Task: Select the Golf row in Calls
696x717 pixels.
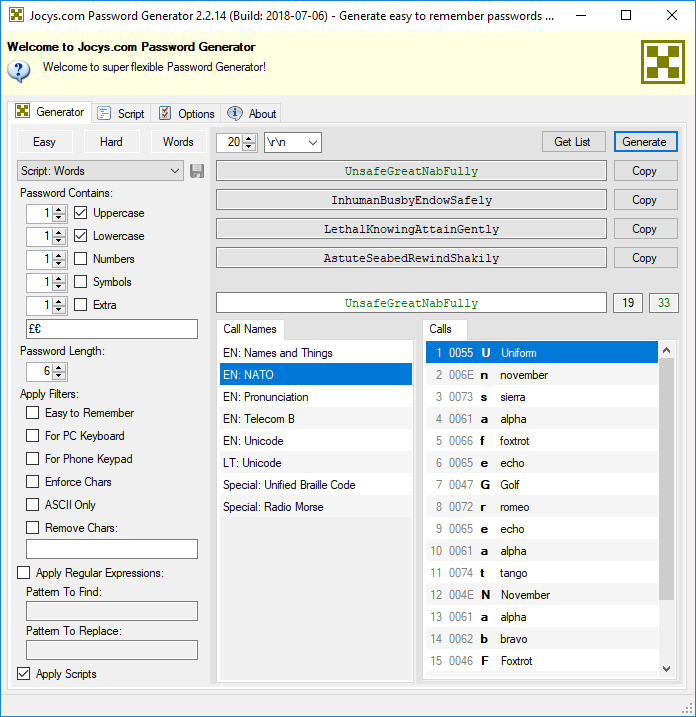Action: (542, 484)
